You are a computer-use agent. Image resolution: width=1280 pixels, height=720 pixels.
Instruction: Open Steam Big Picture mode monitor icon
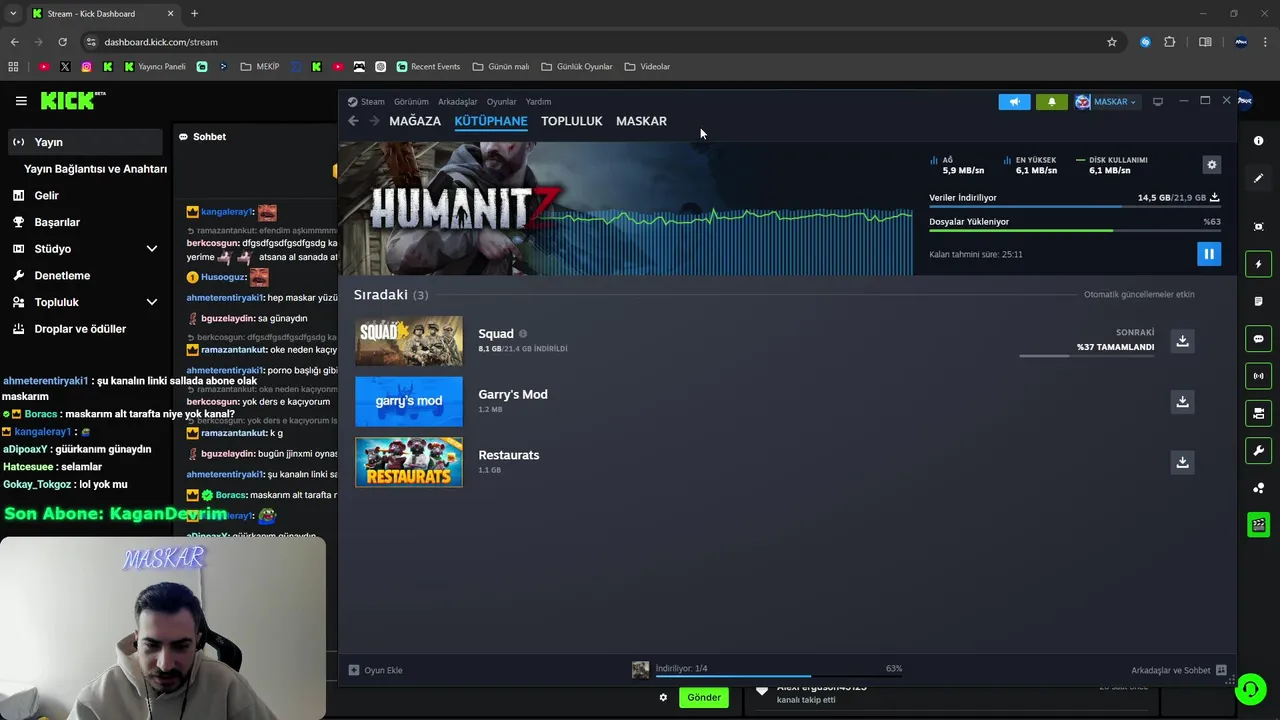click(x=1158, y=101)
